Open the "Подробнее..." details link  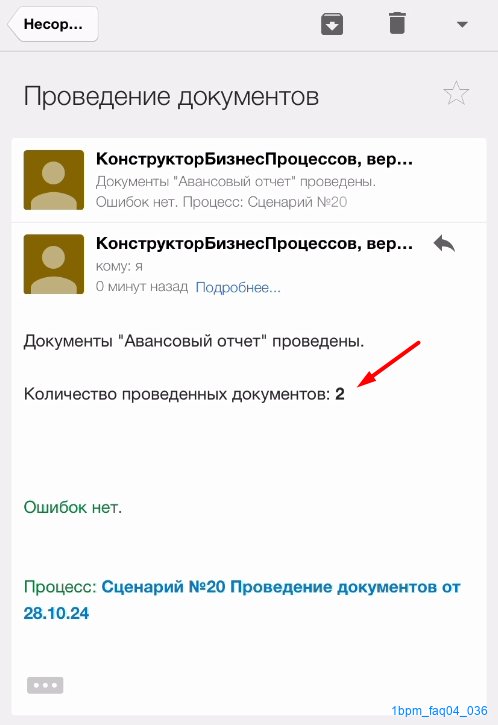(238, 288)
